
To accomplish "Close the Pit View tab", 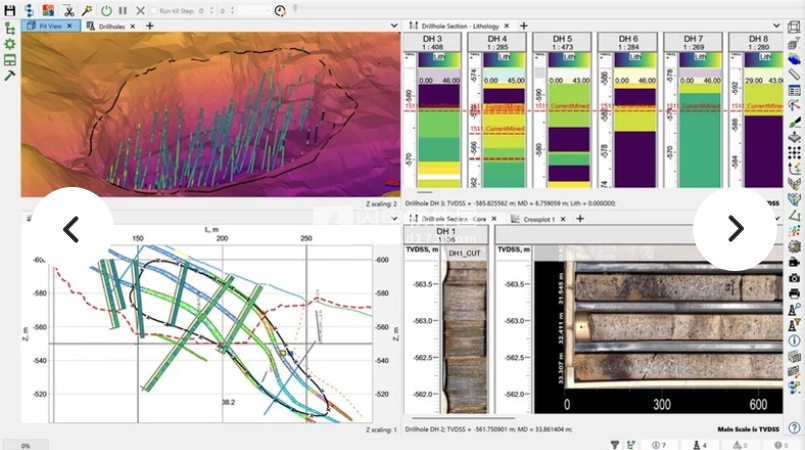I will (70, 26).
